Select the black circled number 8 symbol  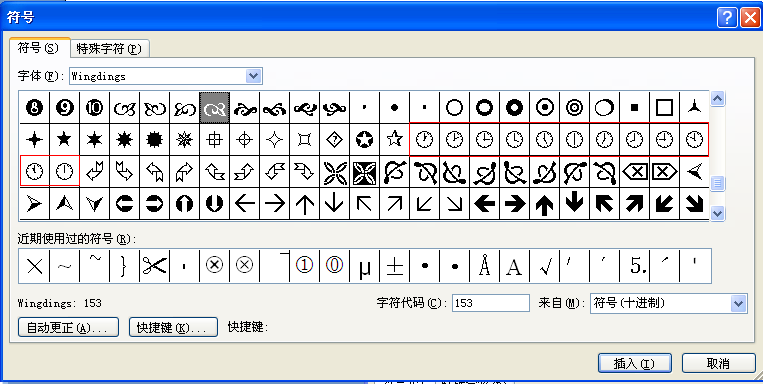click(x=35, y=108)
